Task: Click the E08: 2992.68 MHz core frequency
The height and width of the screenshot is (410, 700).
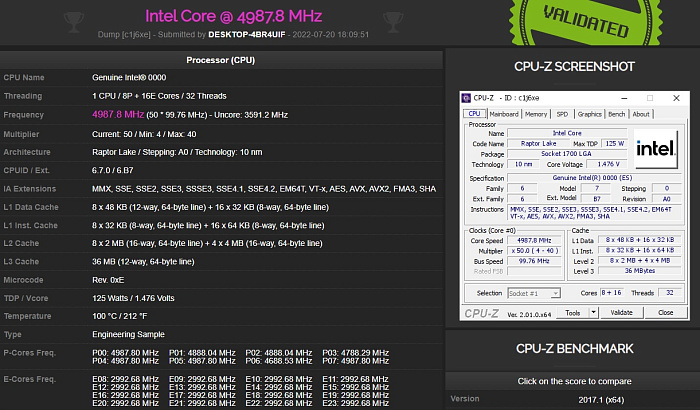Action: (x=125, y=379)
